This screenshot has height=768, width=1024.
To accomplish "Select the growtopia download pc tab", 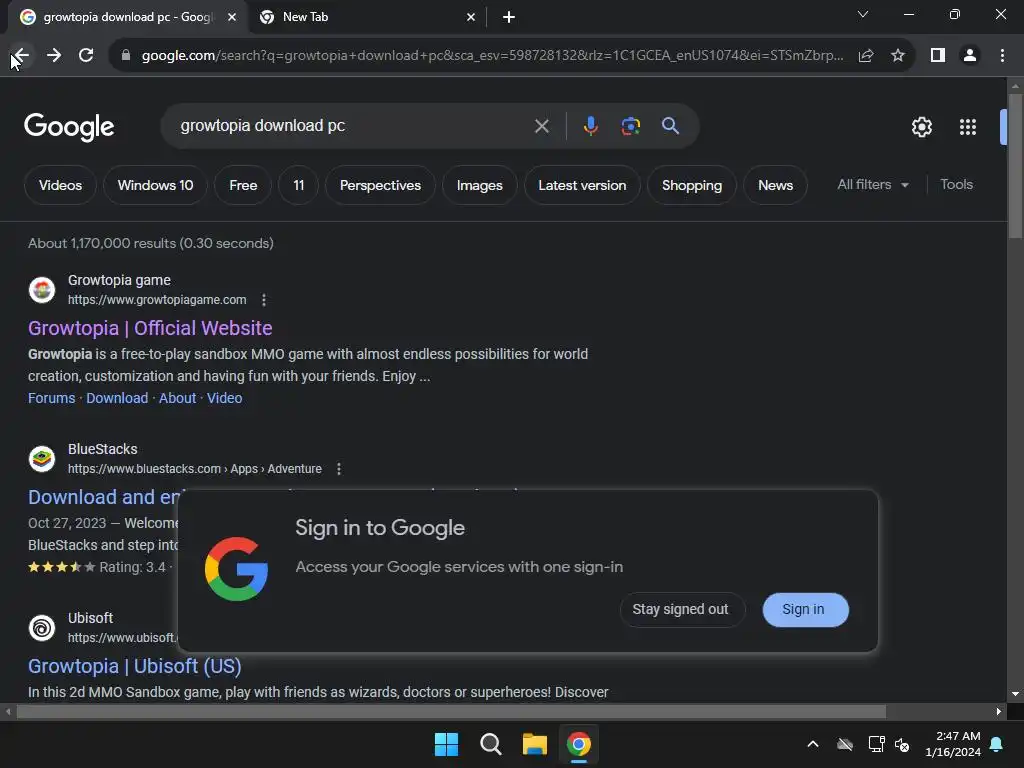I will pyautogui.click(x=127, y=17).
